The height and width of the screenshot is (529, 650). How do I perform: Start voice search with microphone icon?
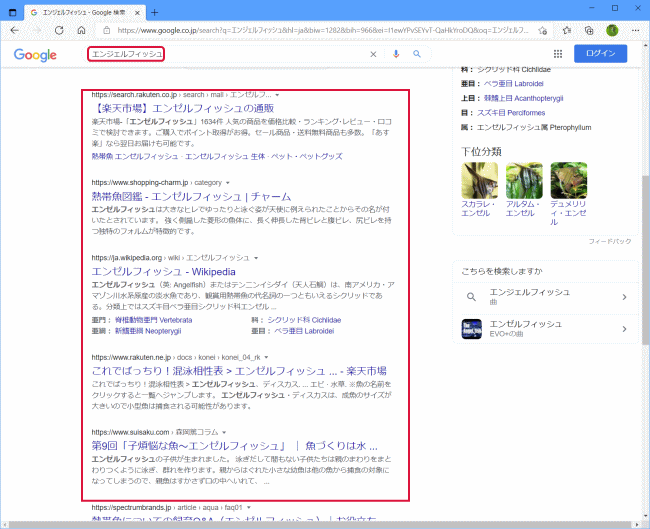[396, 54]
